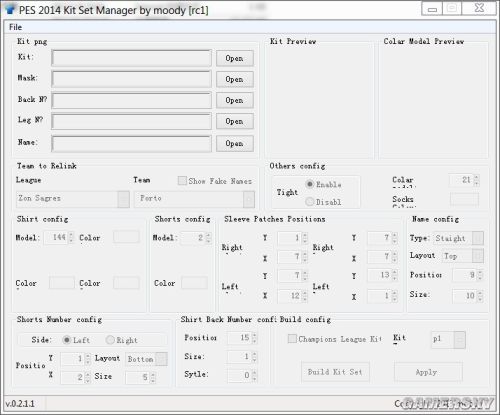
Task: Click Open button for Name file
Action: pyautogui.click(x=235, y=143)
